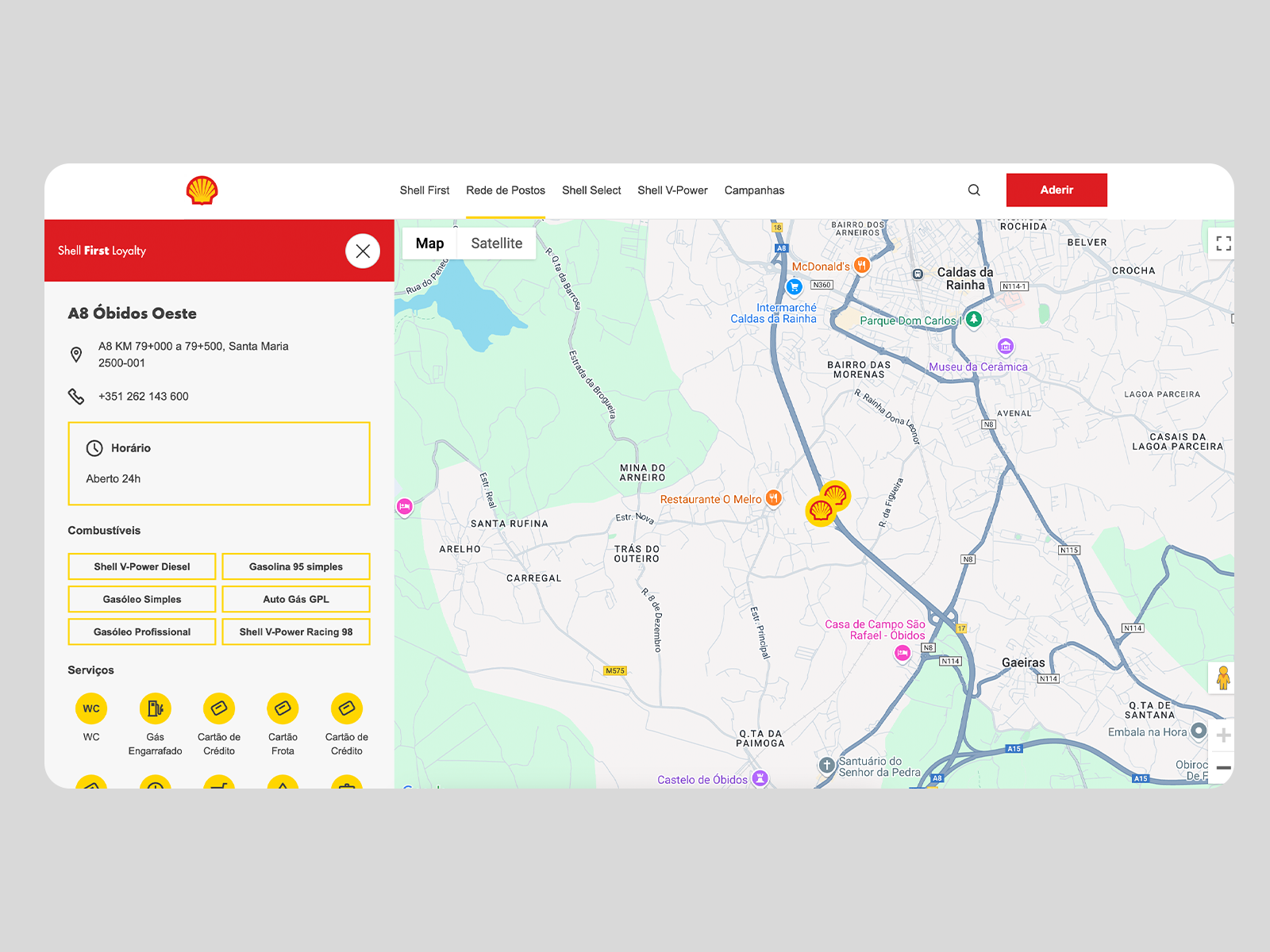Click the upper Shell station map marker

point(837,494)
